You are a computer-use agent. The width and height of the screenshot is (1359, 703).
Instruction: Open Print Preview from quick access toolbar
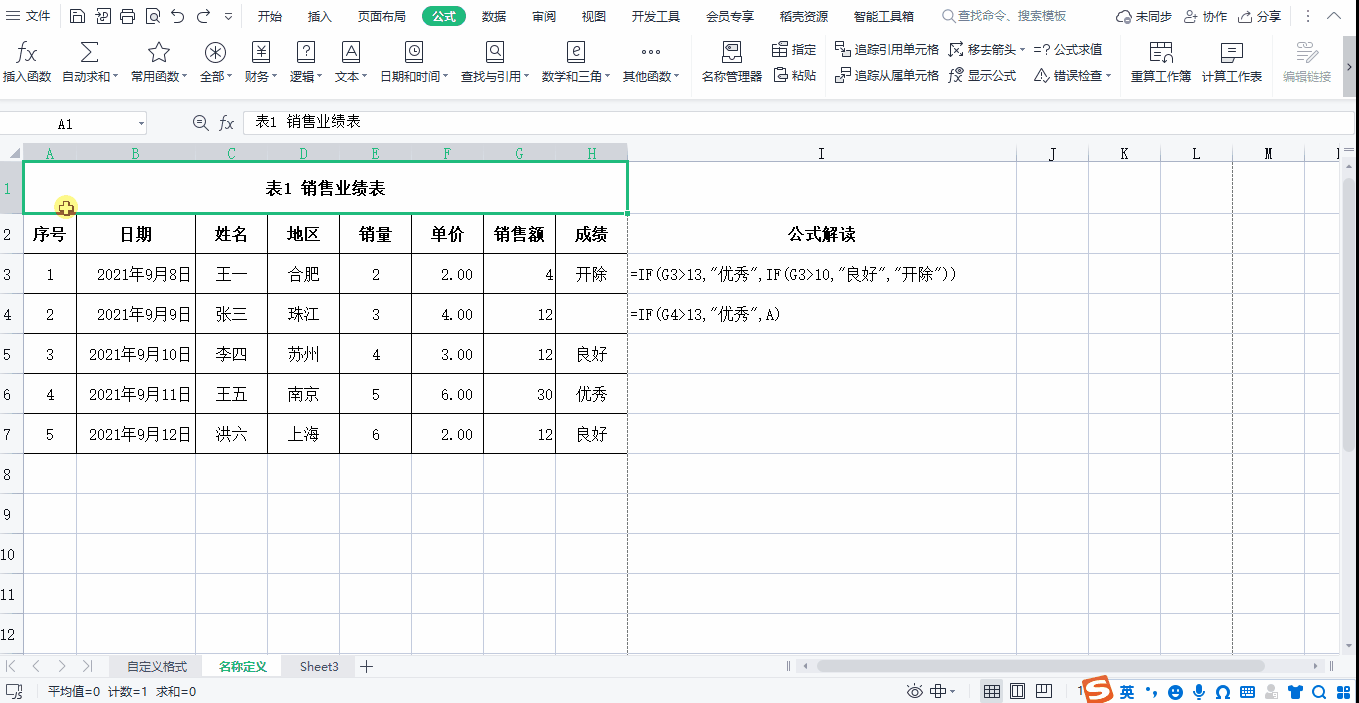coord(152,16)
